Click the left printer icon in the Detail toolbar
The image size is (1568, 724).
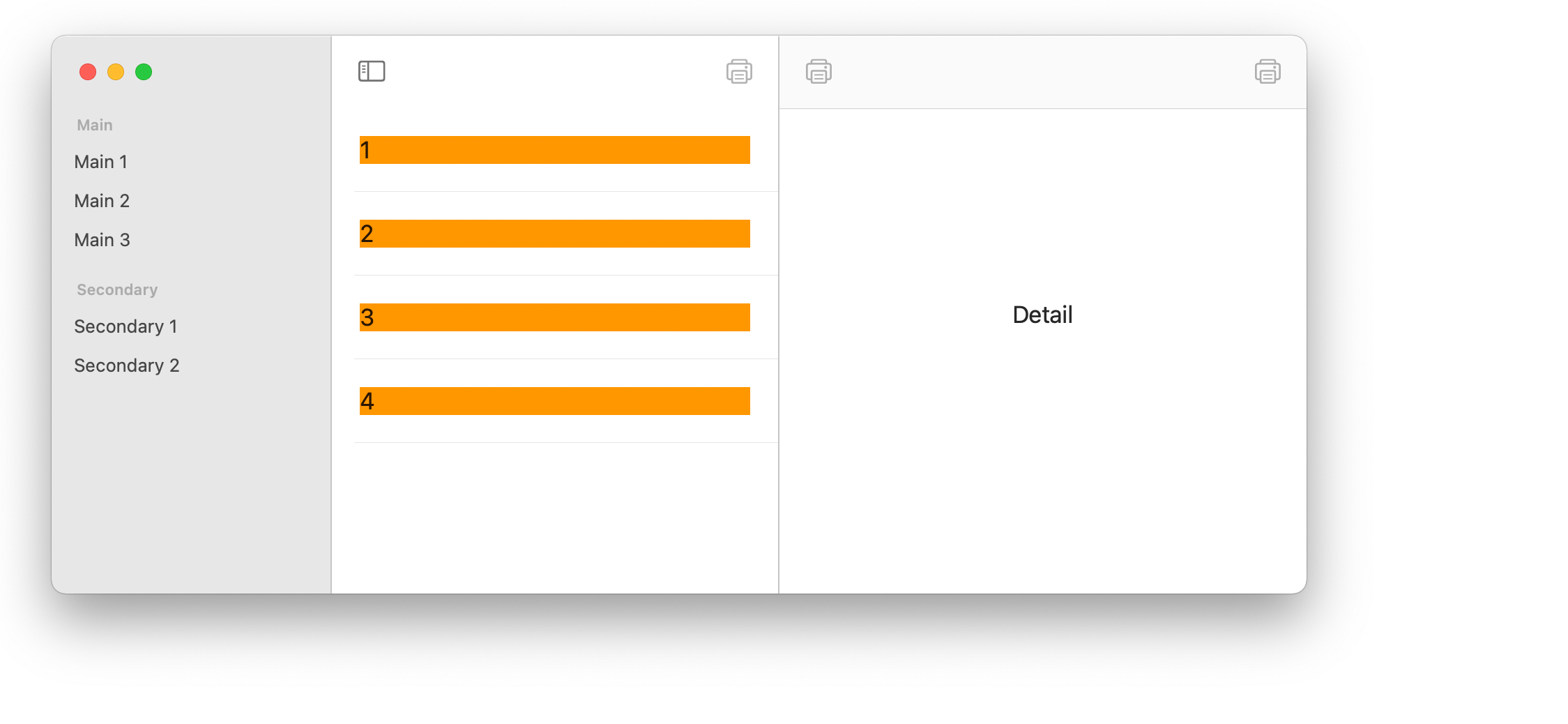tap(819, 71)
